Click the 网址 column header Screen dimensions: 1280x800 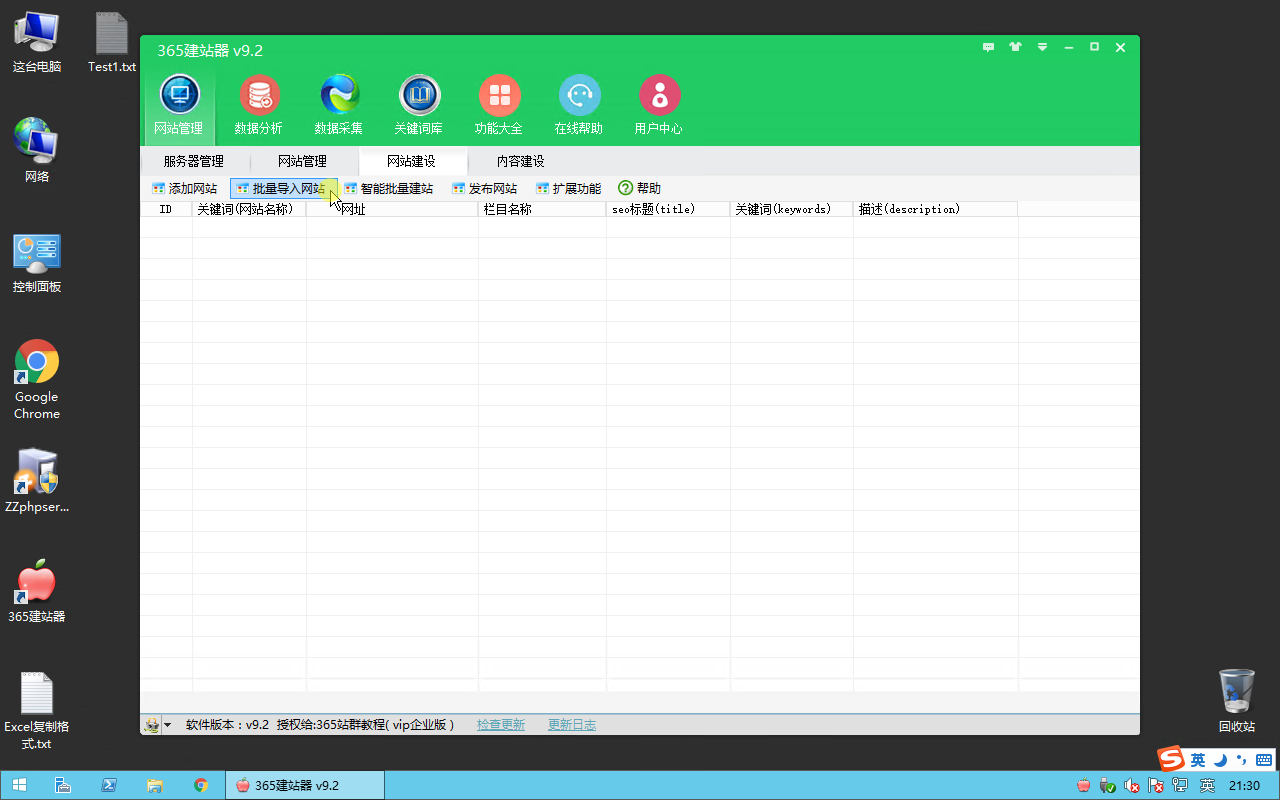click(392, 209)
